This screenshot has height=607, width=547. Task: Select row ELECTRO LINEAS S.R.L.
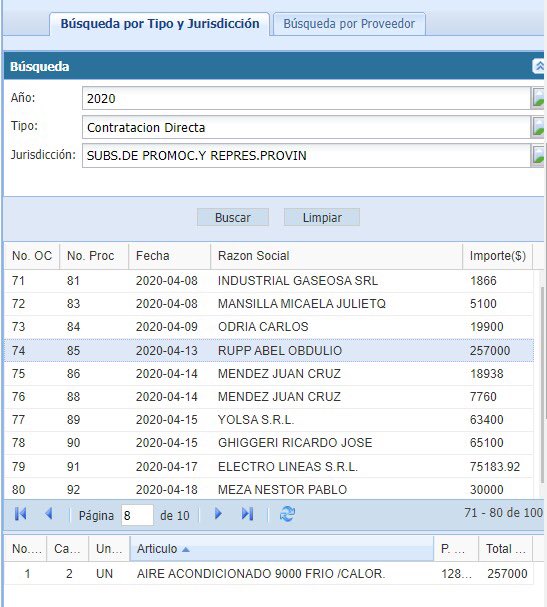pos(269,467)
